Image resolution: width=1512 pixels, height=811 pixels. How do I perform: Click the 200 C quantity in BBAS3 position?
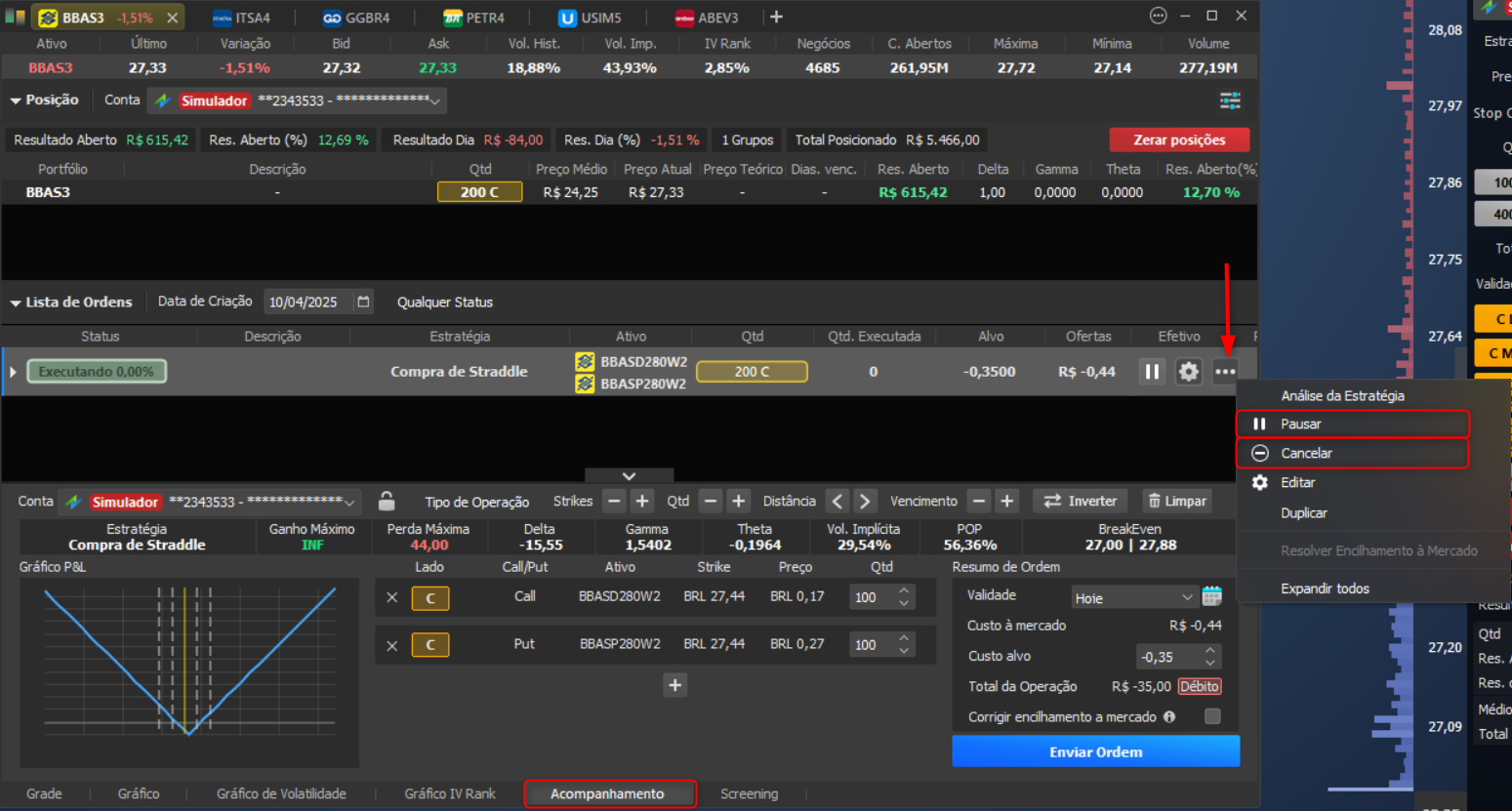click(479, 192)
